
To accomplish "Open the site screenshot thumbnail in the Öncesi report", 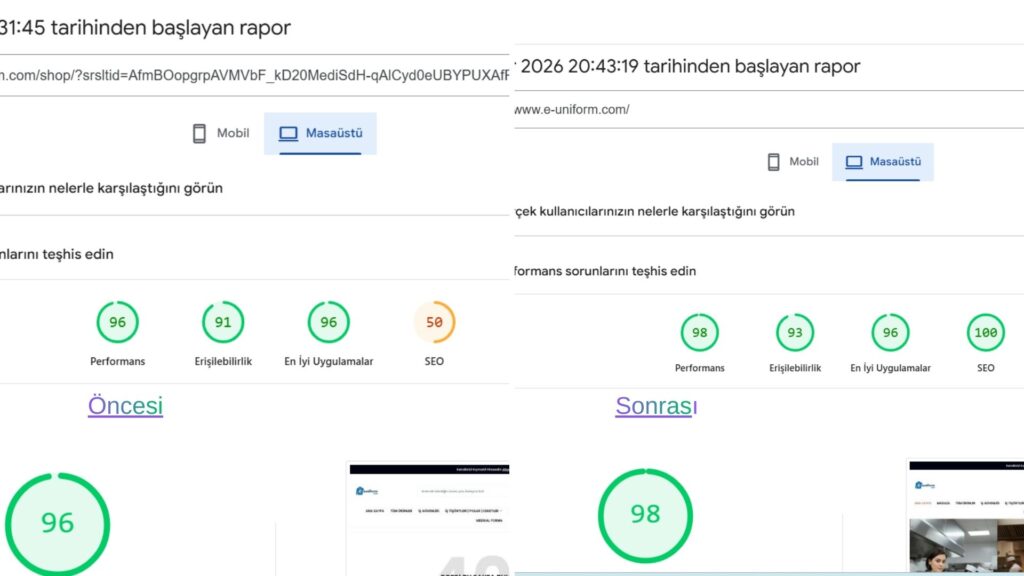I will [428, 518].
